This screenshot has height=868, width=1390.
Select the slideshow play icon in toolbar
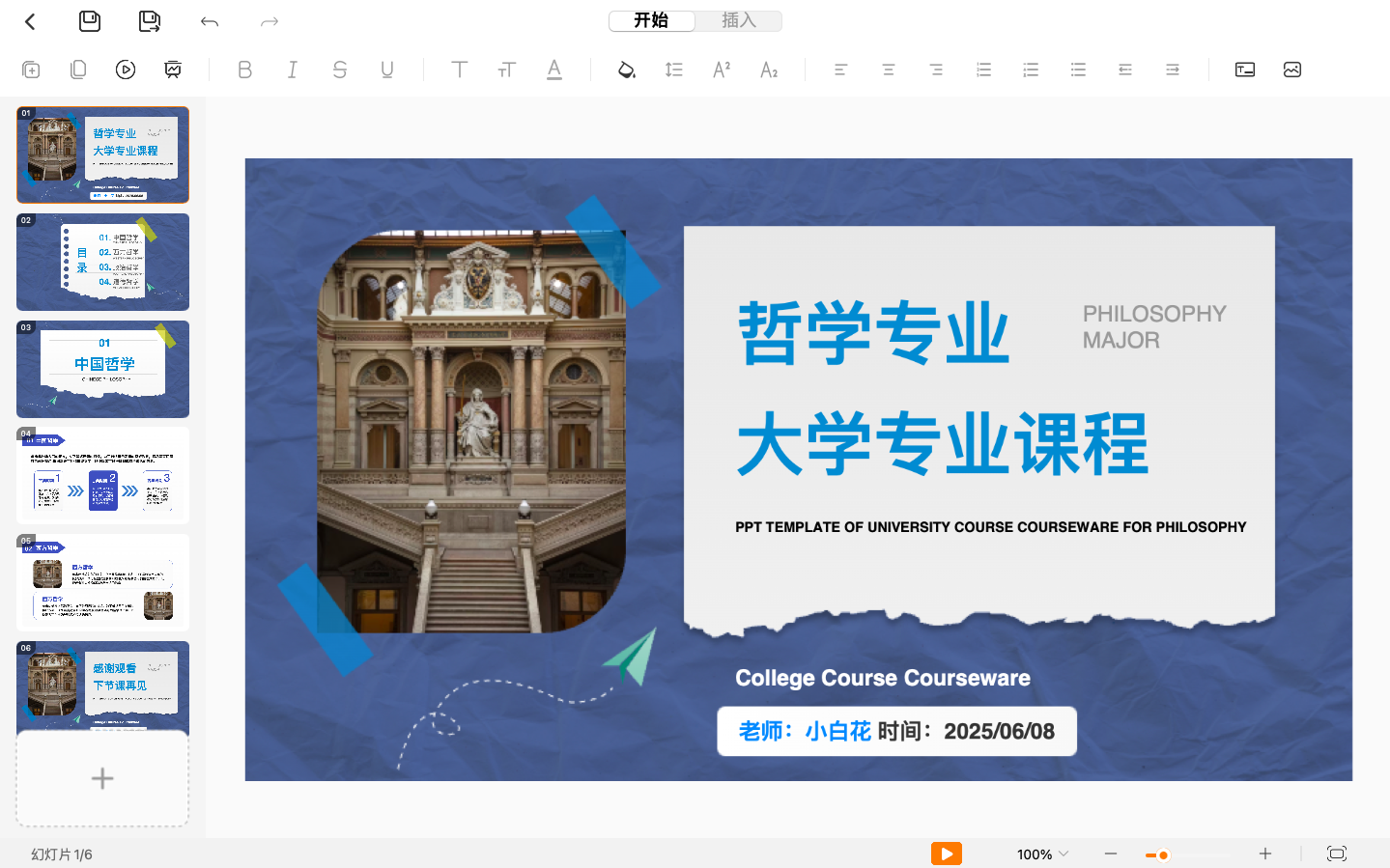(x=125, y=69)
